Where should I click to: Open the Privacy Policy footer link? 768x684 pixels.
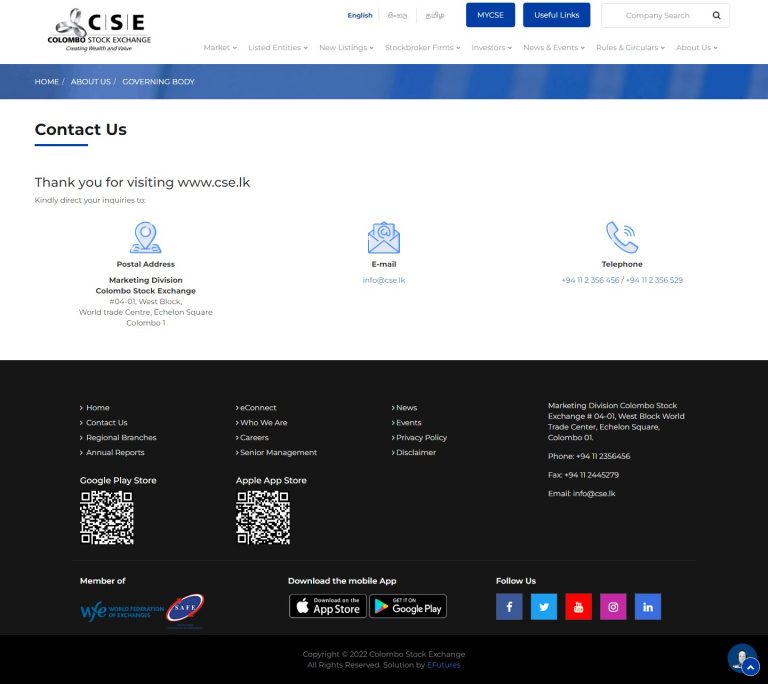click(x=421, y=437)
